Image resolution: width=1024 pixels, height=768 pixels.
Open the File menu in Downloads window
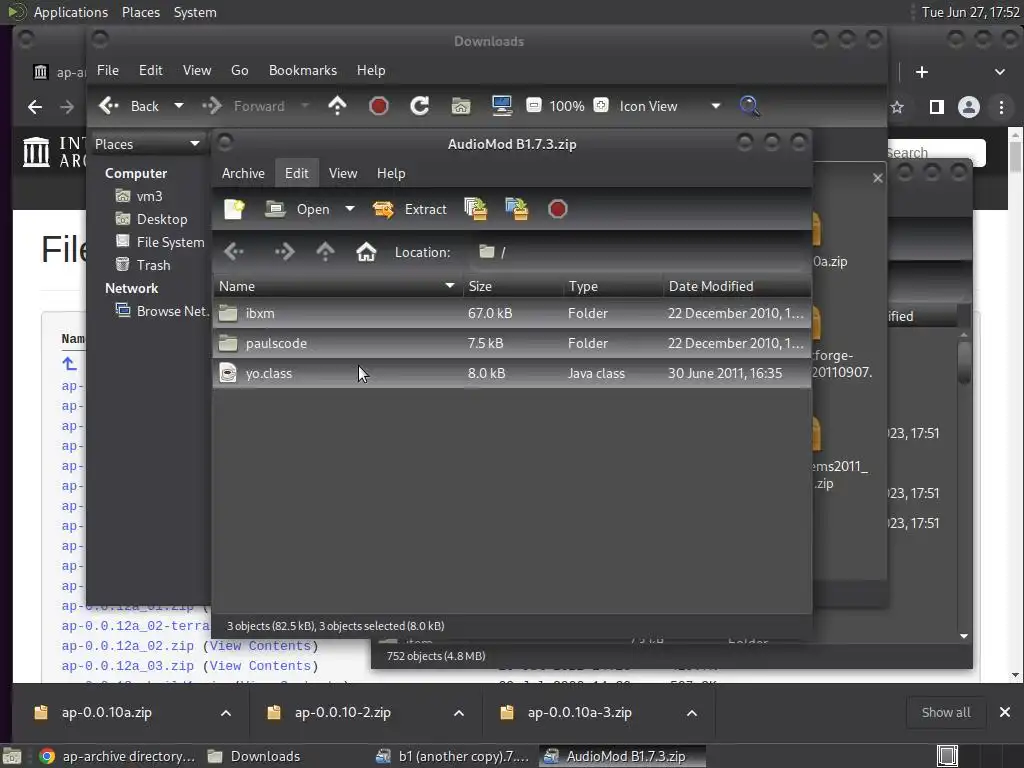pos(108,71)
